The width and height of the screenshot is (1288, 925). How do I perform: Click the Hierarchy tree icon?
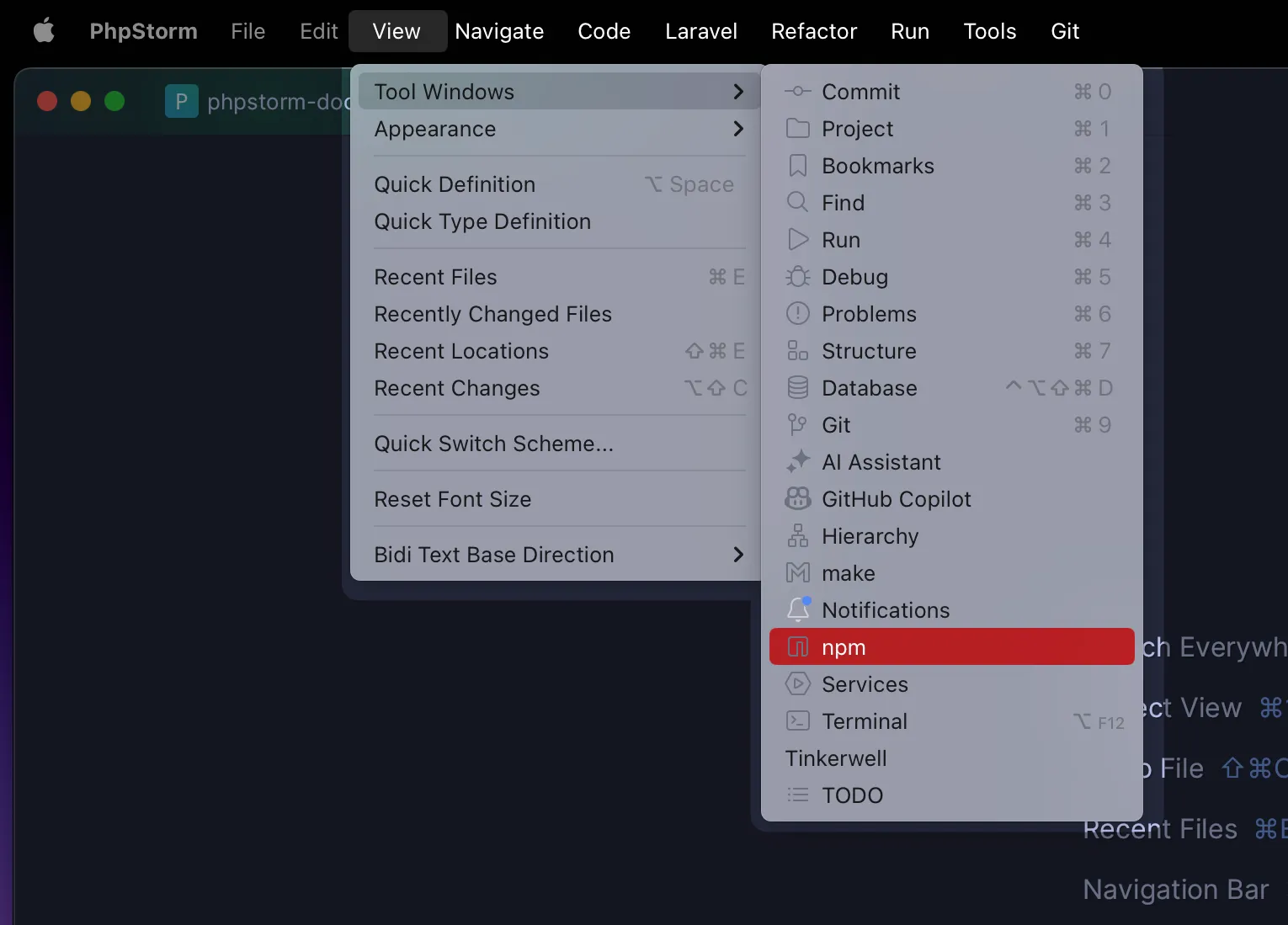point(797,536)
